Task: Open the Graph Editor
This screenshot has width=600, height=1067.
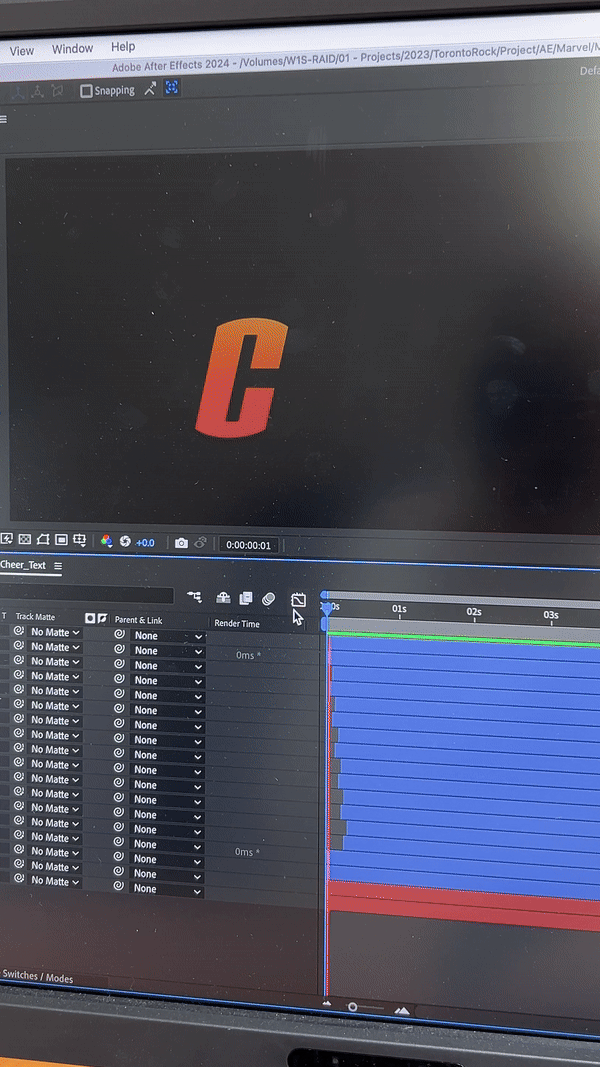Action: tap(298, 600)
